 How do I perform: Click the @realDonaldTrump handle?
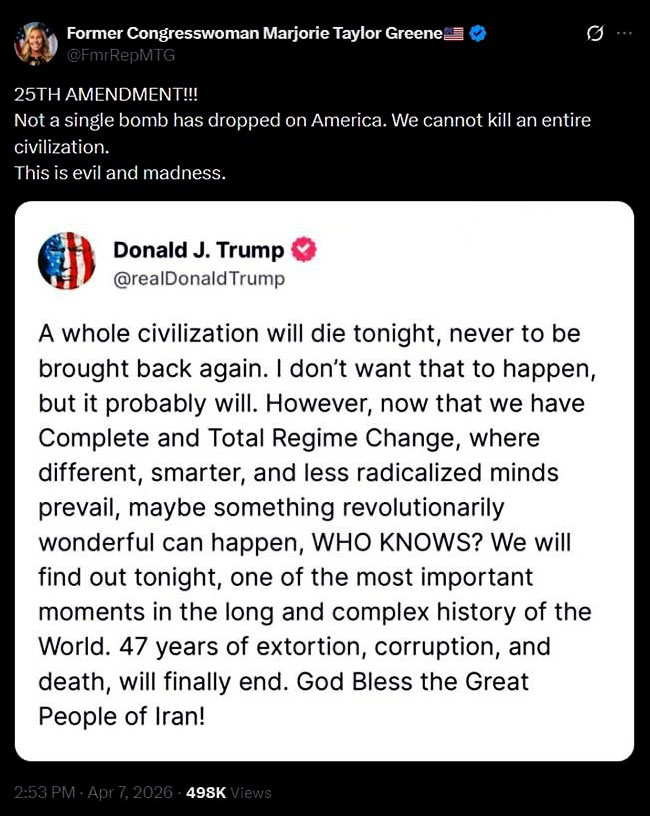point(198,279)
